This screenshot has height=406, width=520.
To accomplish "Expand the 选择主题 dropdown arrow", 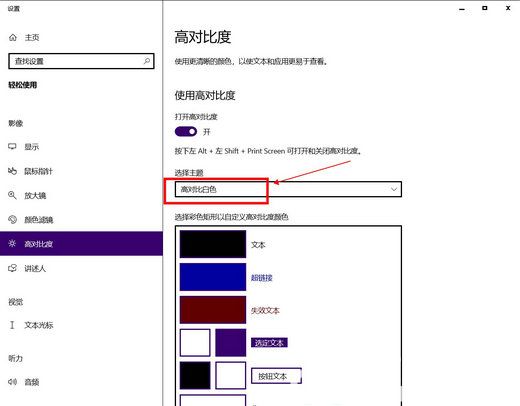I will pyautogui.click(x=394, y=189).
